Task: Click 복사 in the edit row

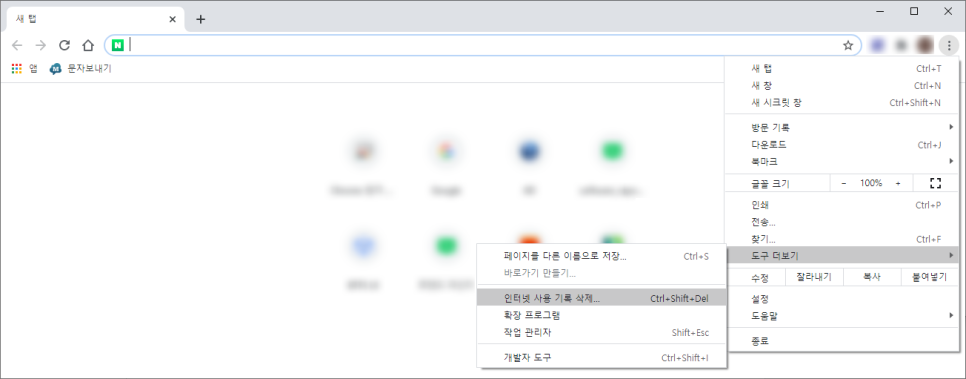Action: tap(872, 277)
